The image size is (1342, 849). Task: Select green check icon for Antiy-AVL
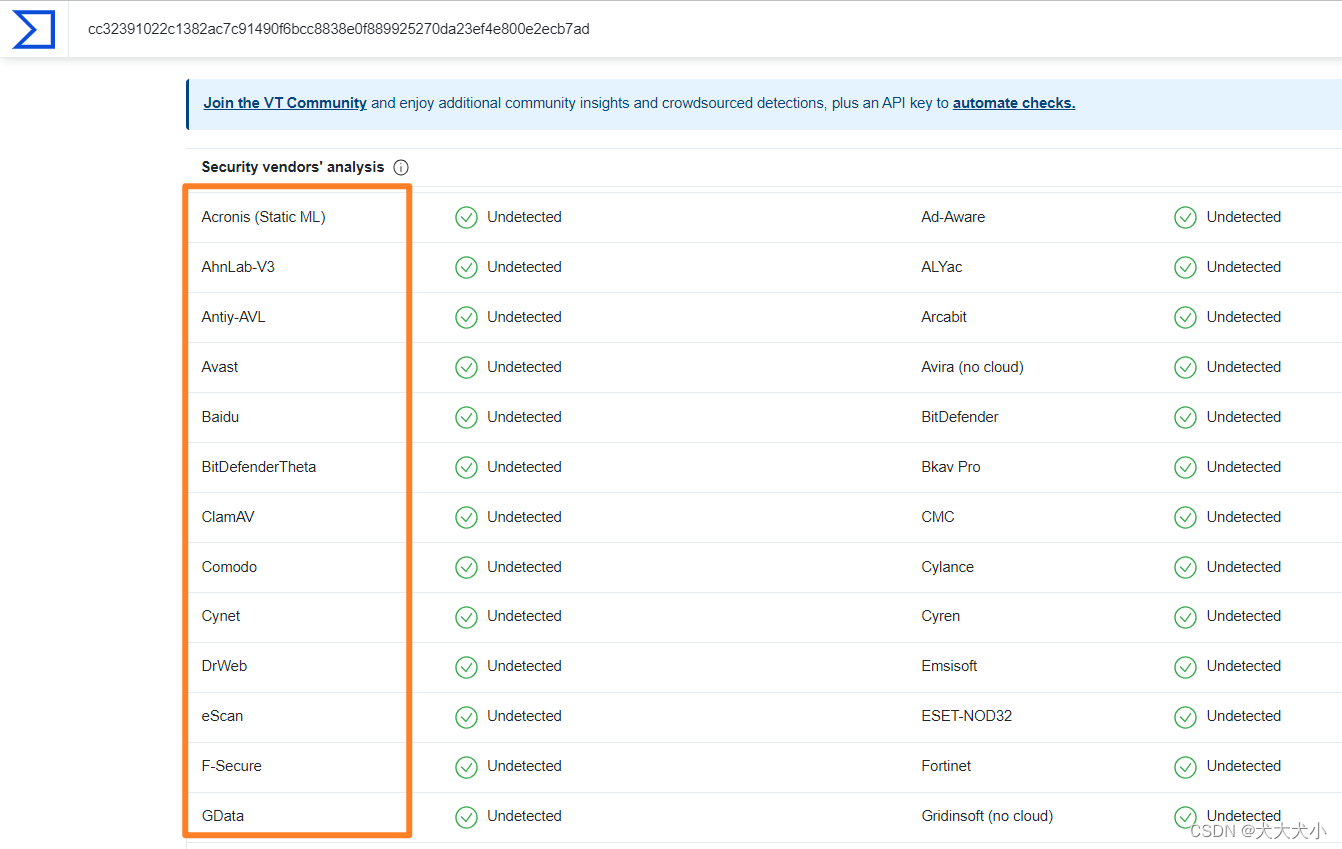pyautogui.click(x=466, y=317)
